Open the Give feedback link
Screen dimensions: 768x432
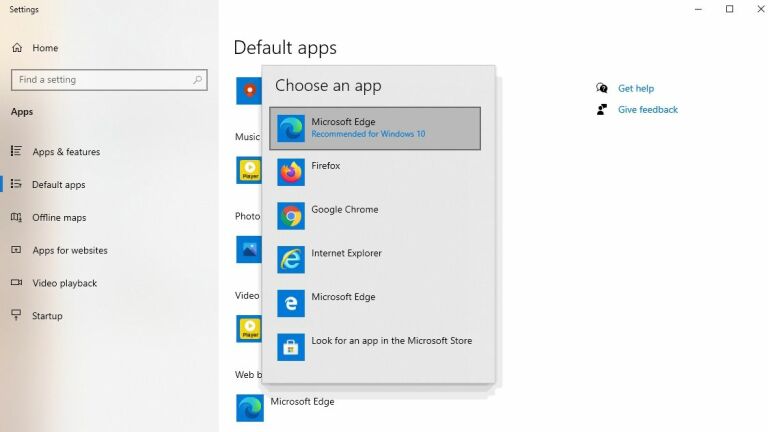[x=648, y=109]
